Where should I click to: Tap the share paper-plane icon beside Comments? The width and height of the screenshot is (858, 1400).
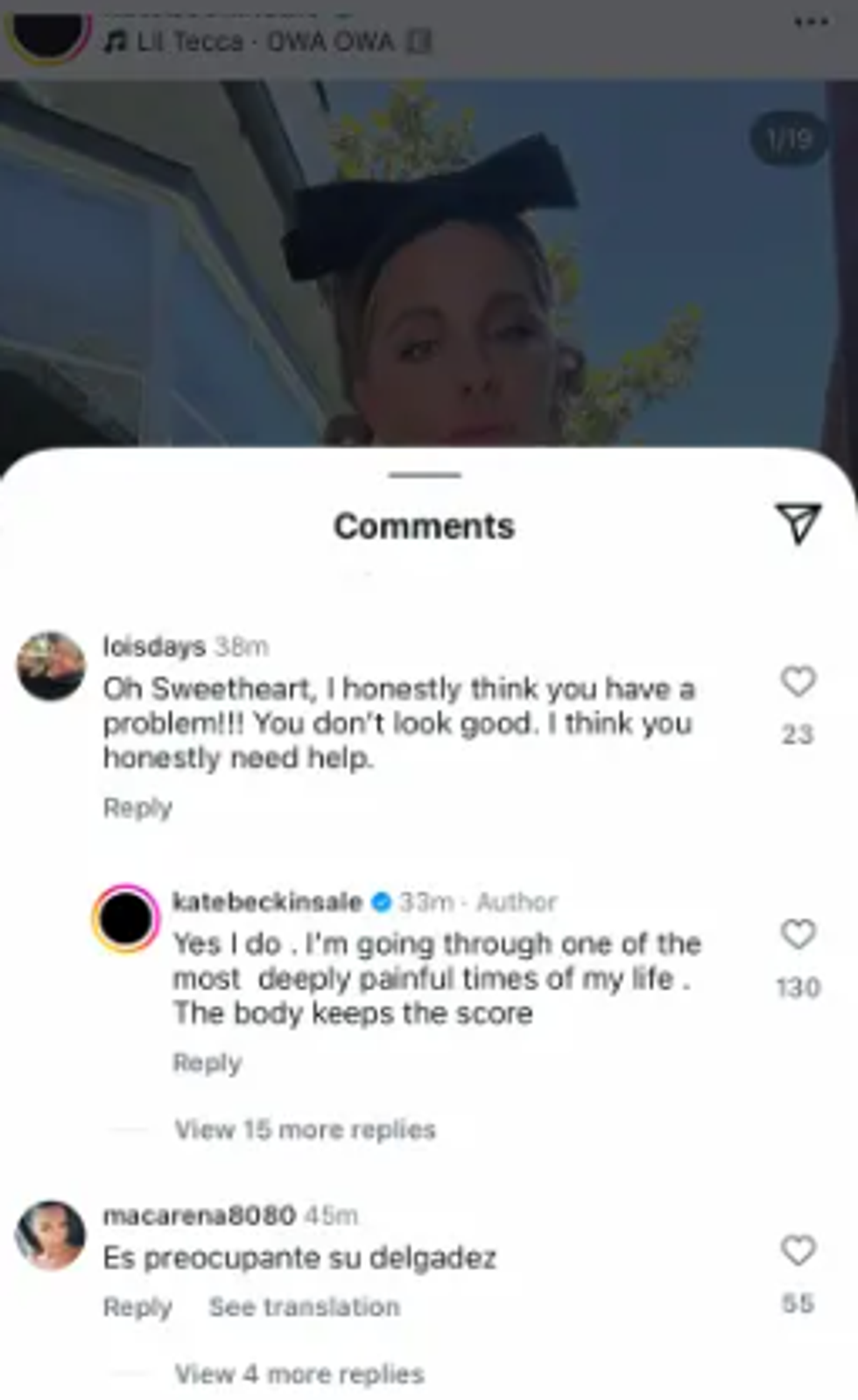coord(798,524)
